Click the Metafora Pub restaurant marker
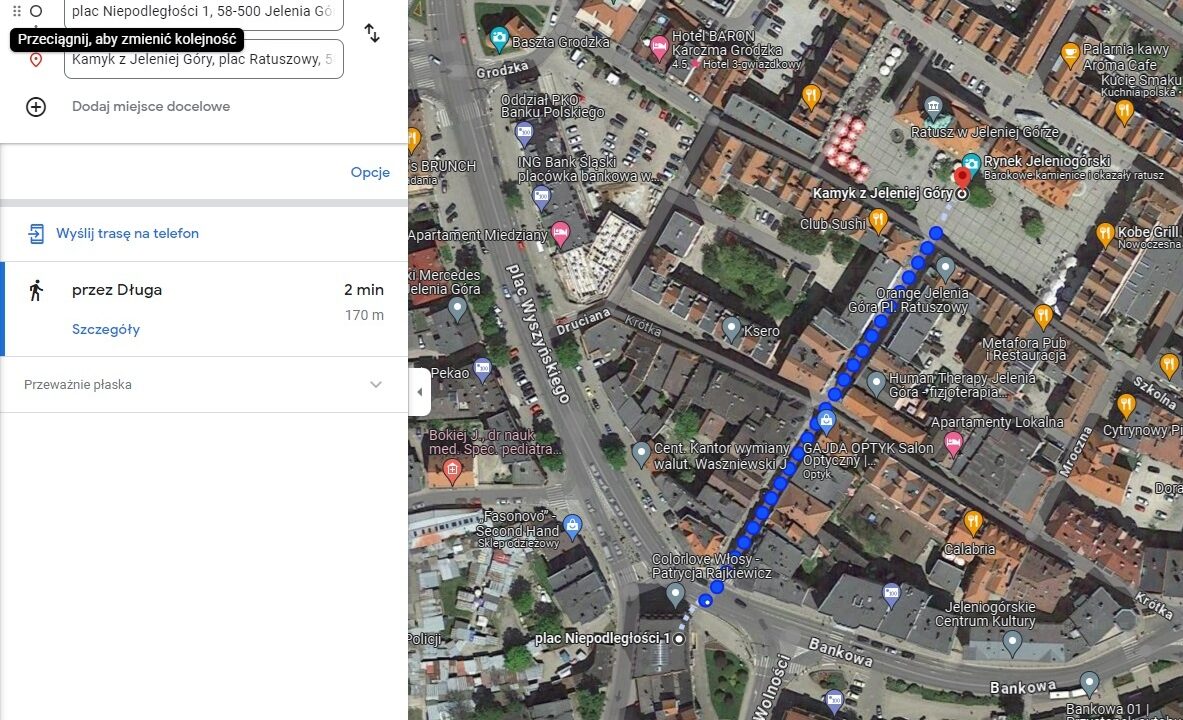The image size is (1183, 720). 1044,316
